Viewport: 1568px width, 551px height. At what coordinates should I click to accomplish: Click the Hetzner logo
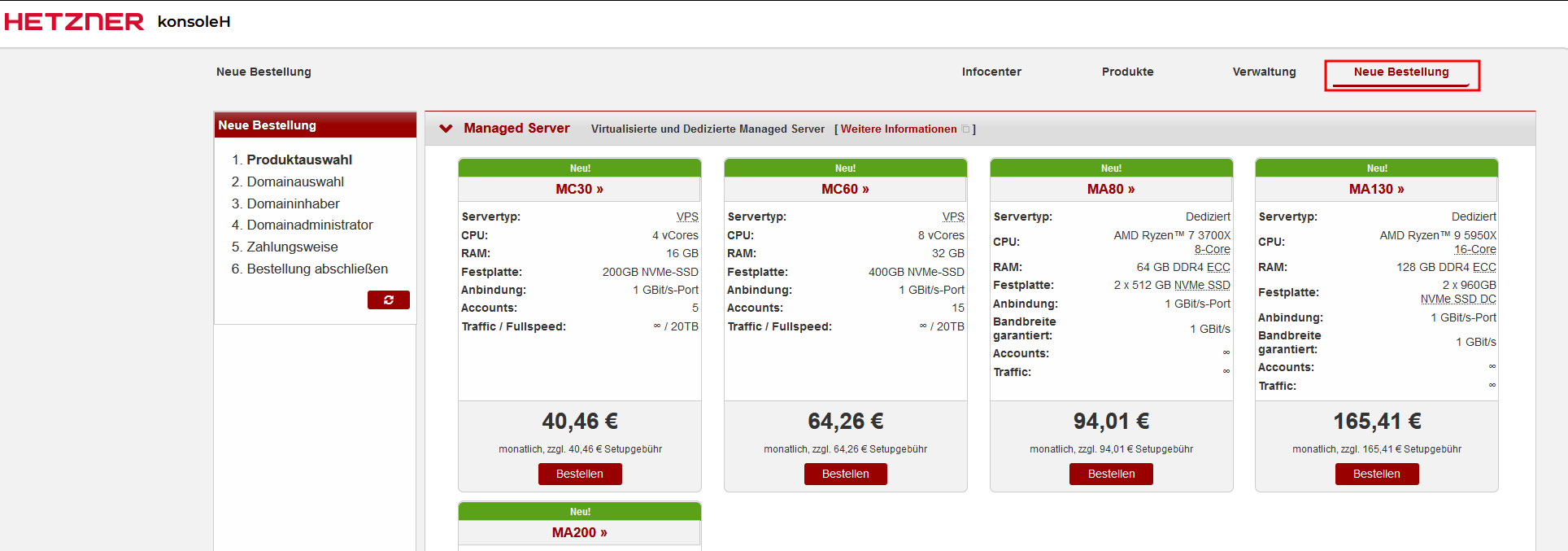coord(74,22)
